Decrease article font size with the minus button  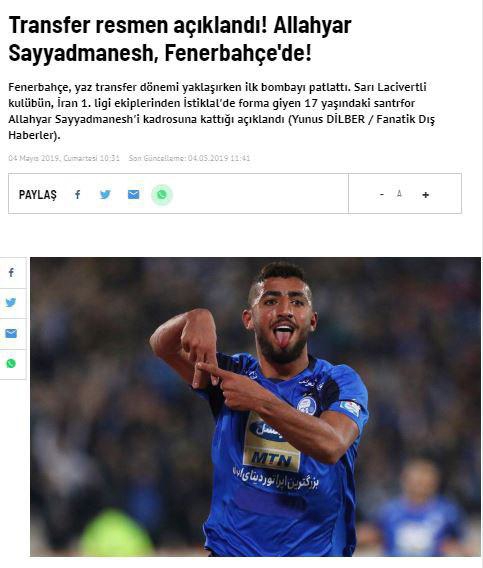[382, 195]
